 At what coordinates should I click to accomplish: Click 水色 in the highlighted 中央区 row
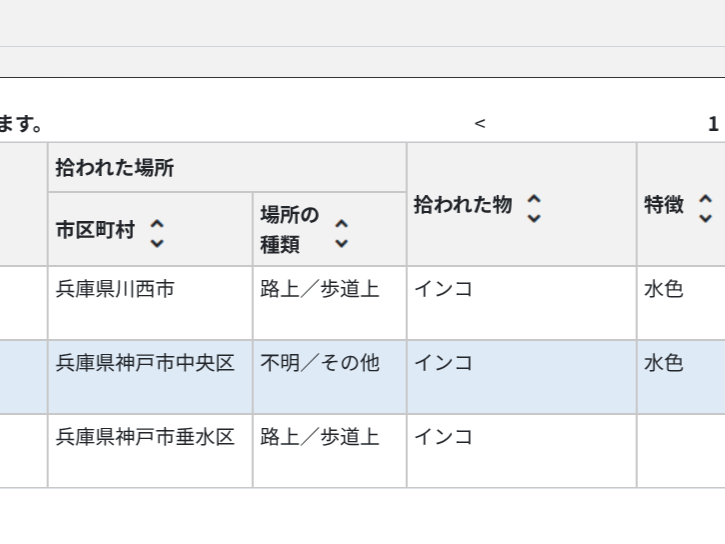(x=664, y=364)
